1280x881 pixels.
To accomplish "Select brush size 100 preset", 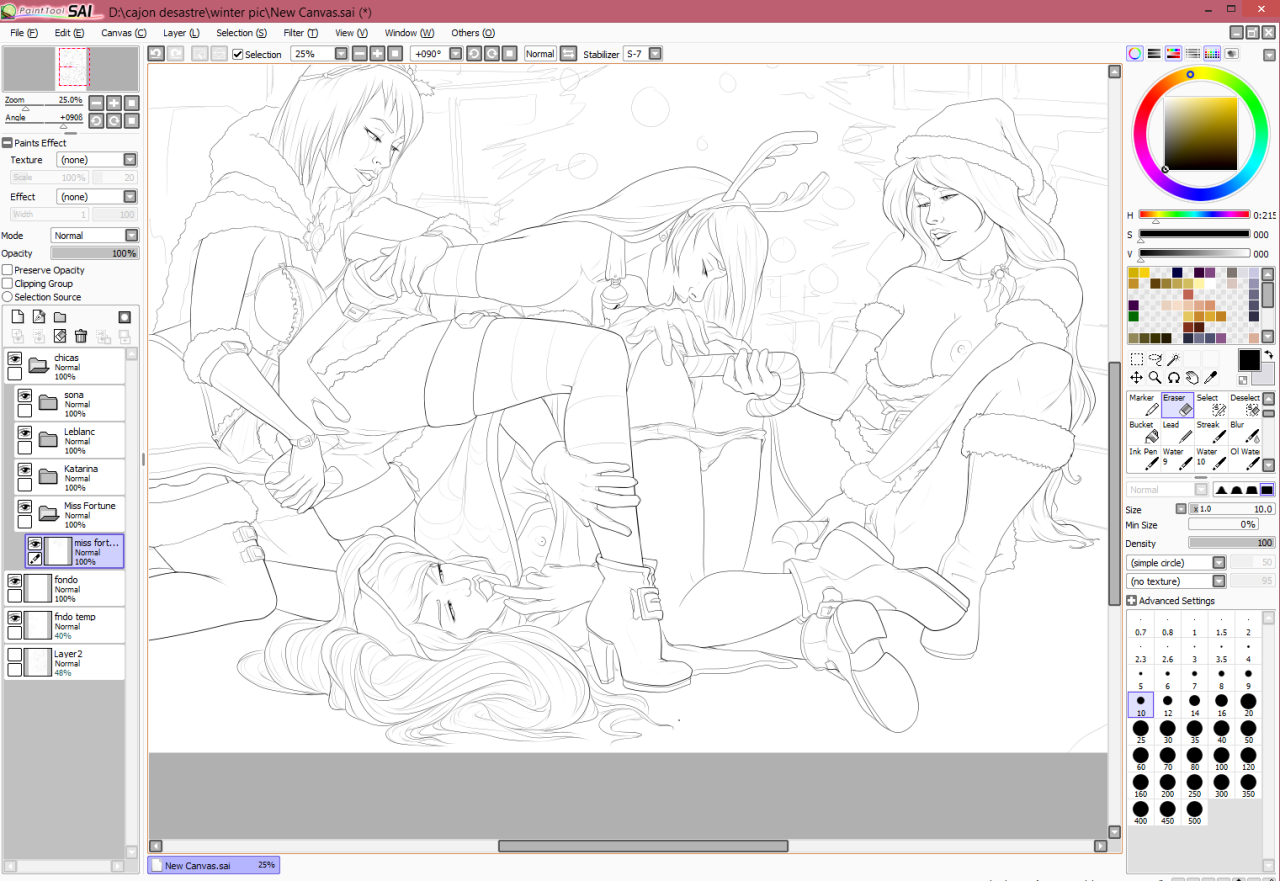I will click(1221, 759).
